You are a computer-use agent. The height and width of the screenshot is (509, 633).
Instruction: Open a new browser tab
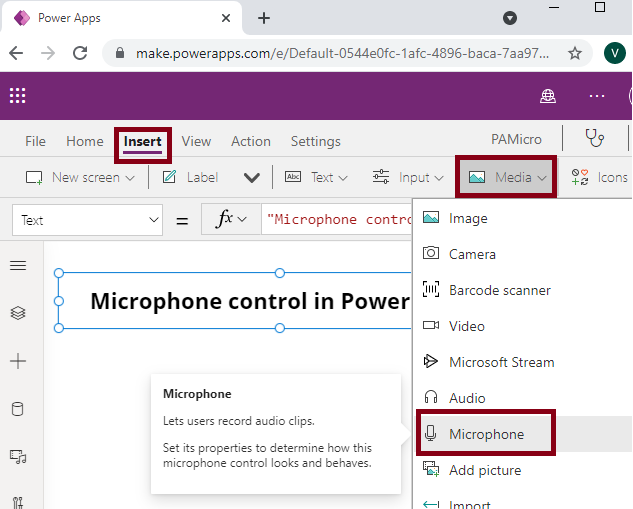click(x=264, y=18)
